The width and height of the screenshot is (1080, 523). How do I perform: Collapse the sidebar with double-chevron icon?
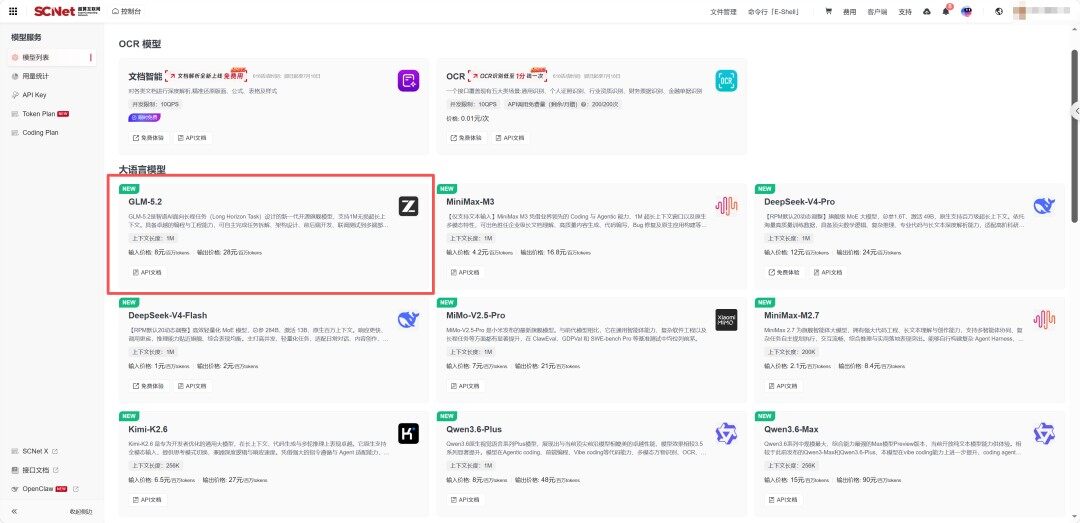pyautogui.click(x=14, y=511)
